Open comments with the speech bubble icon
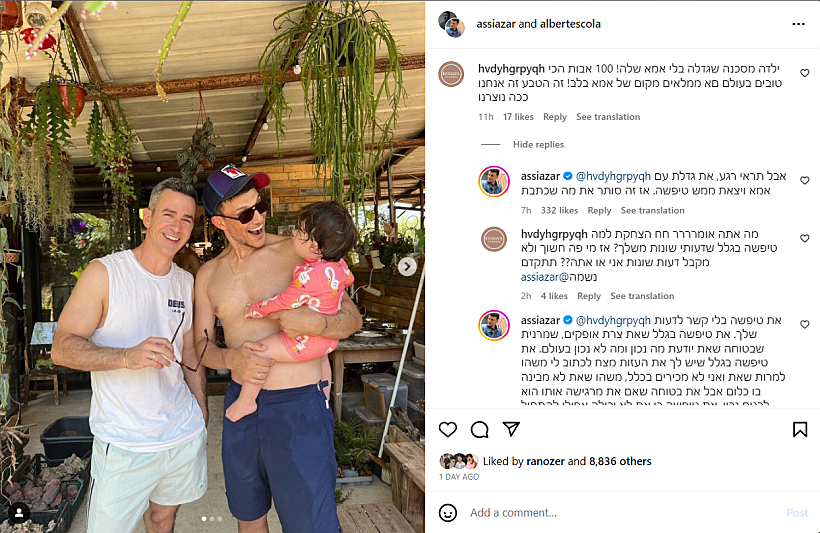The width and height of the screenshot is (820, 533). pyautogui.click(x=480, y=429)
